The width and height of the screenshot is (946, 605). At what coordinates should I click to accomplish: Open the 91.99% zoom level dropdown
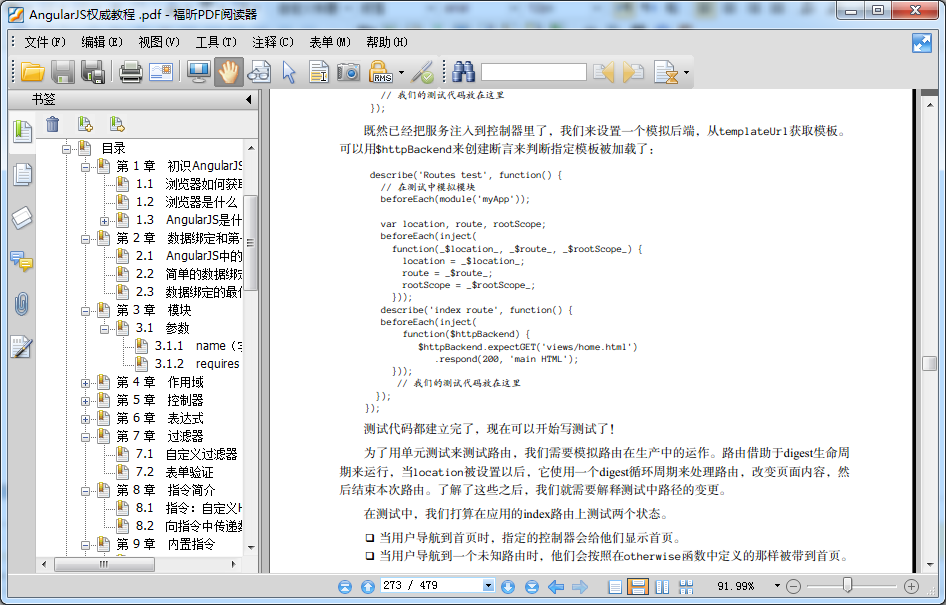coord(777,585)
